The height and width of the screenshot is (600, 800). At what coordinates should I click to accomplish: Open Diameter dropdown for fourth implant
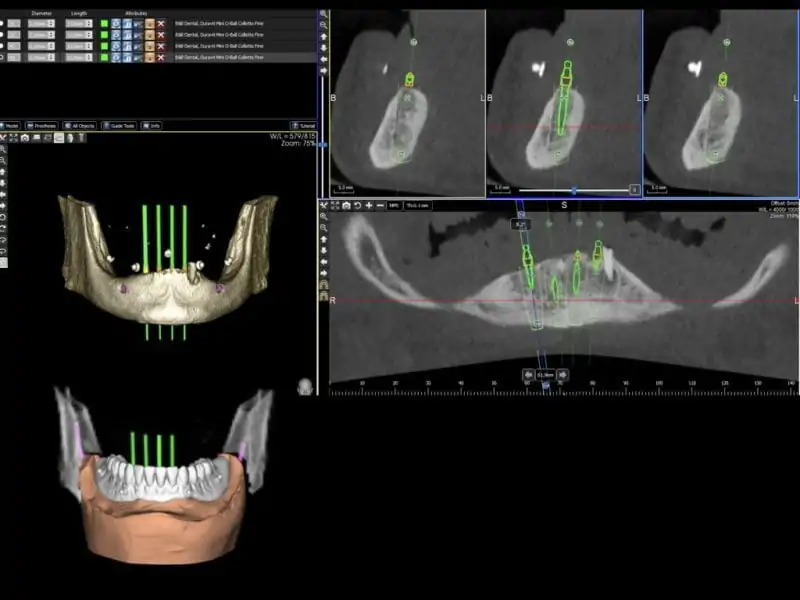42,58
